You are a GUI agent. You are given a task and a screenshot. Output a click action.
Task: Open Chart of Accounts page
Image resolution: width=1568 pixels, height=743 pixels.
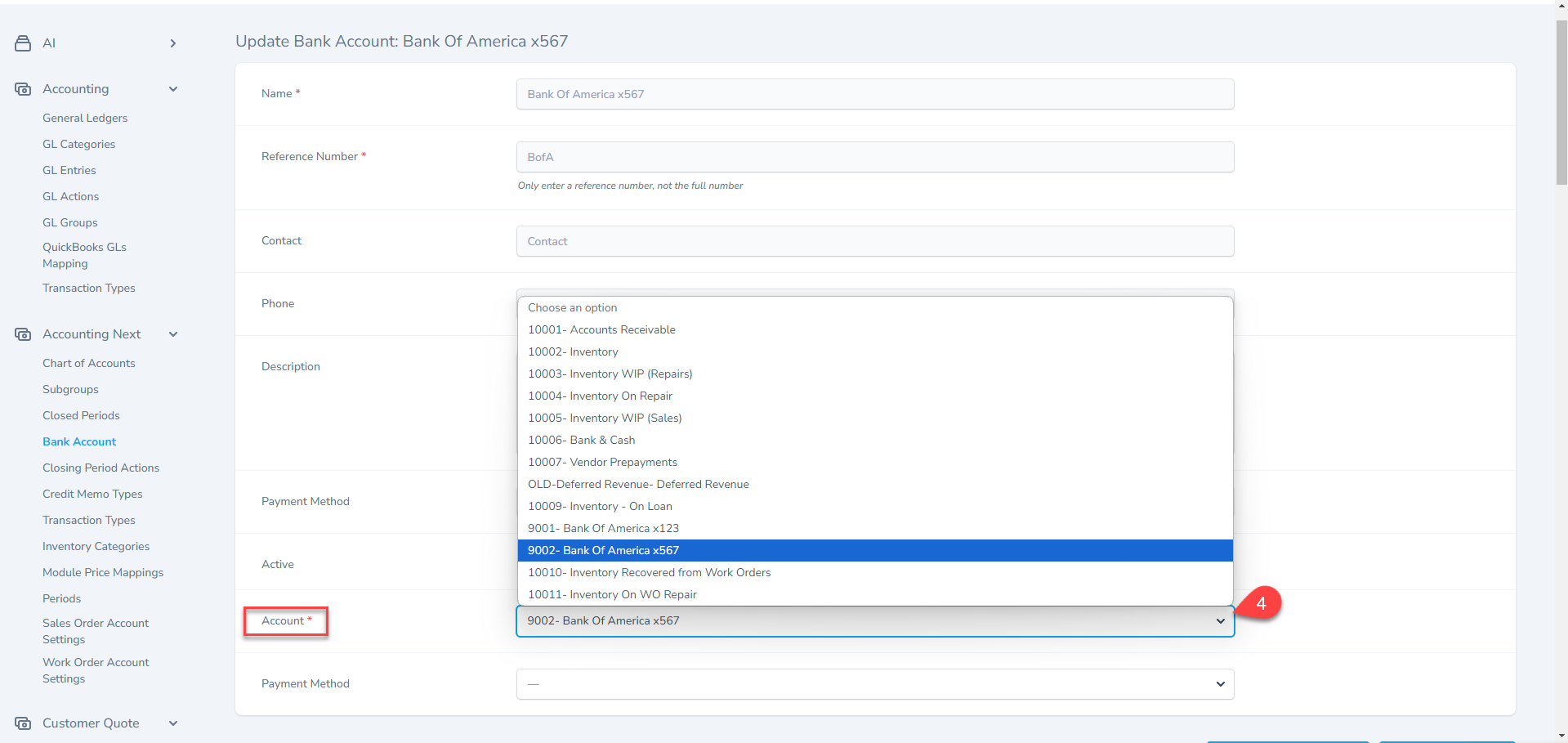tap(89, 364)
